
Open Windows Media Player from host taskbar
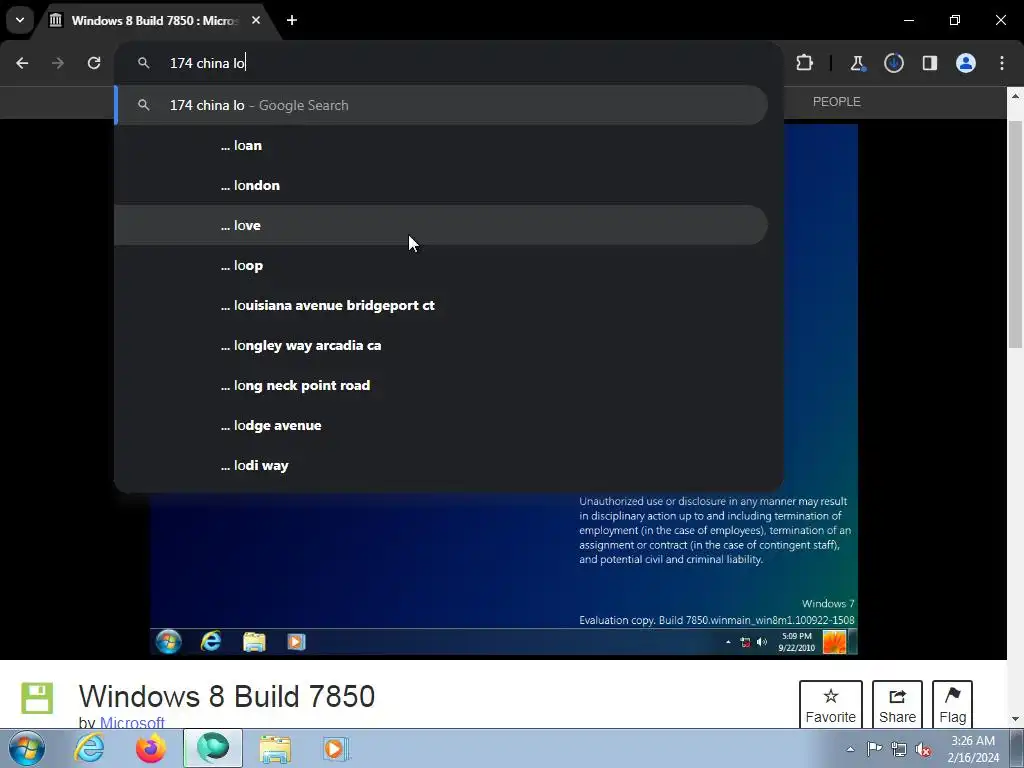click(x=336, y=749)
